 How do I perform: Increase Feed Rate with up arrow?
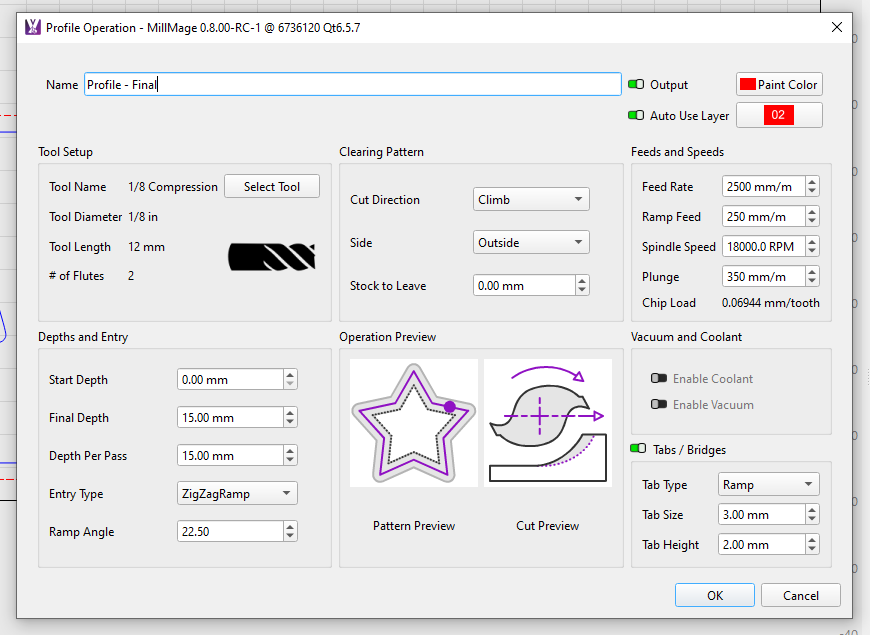(812, 182)
